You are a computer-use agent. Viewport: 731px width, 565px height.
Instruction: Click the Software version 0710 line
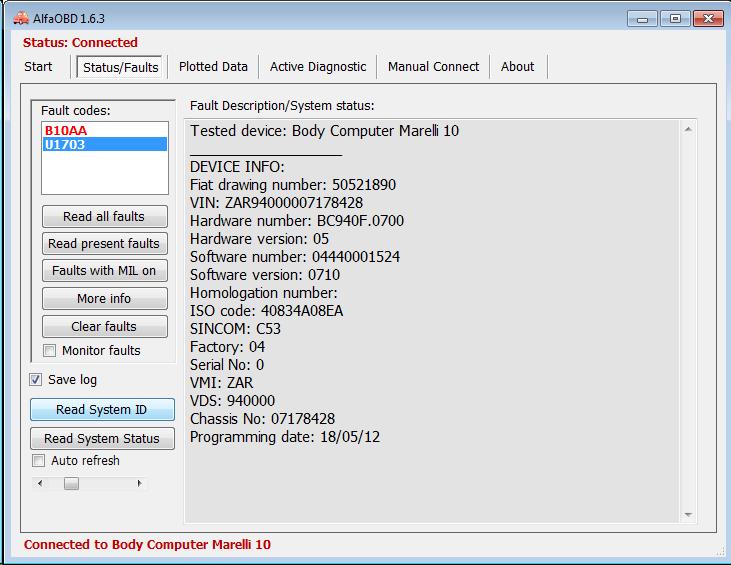click(x=265, y=275)
